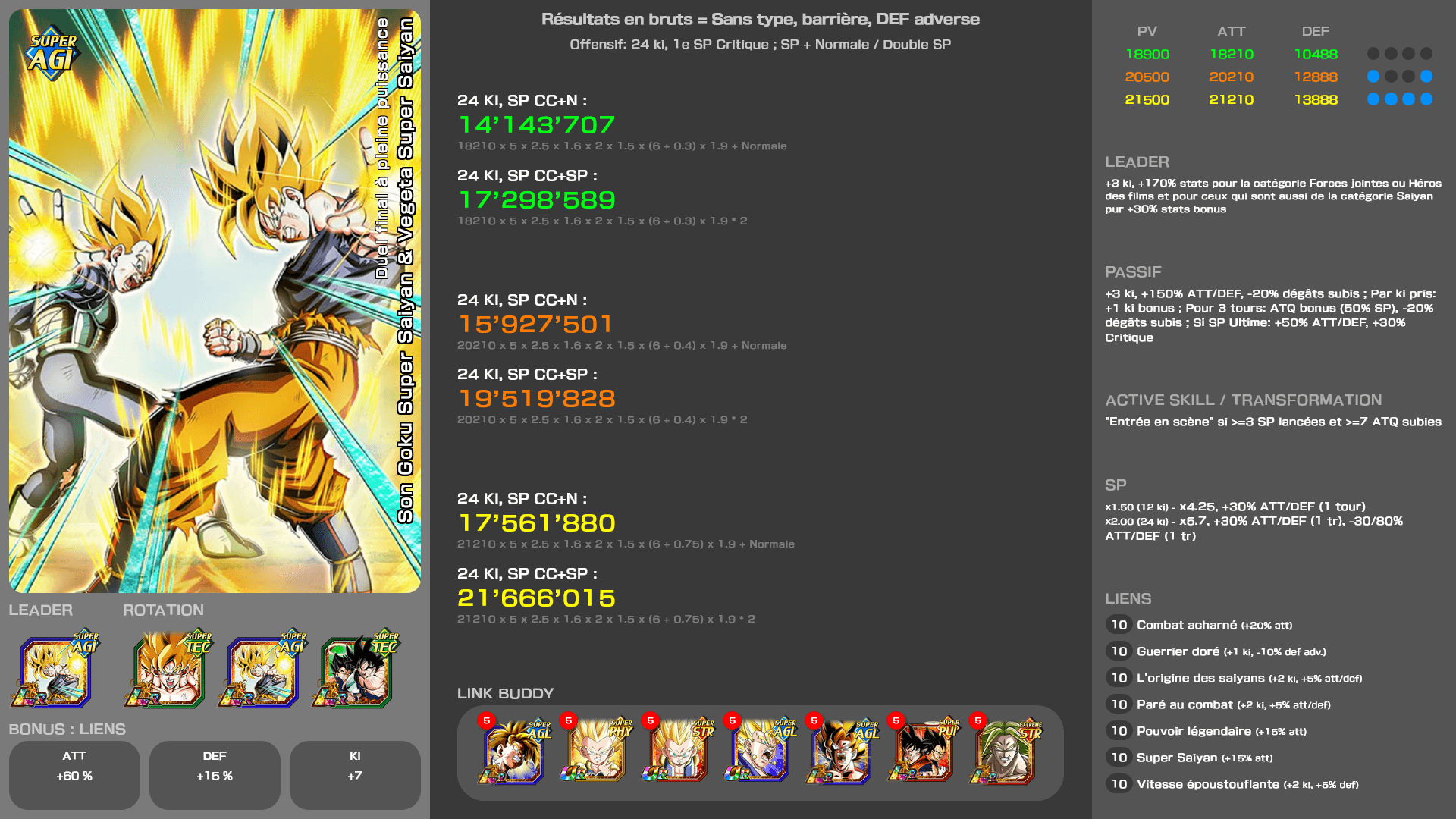1456x819 pixels.
Task: Select the Extreme STR Broly link buddy
Action: (1006, 750)
